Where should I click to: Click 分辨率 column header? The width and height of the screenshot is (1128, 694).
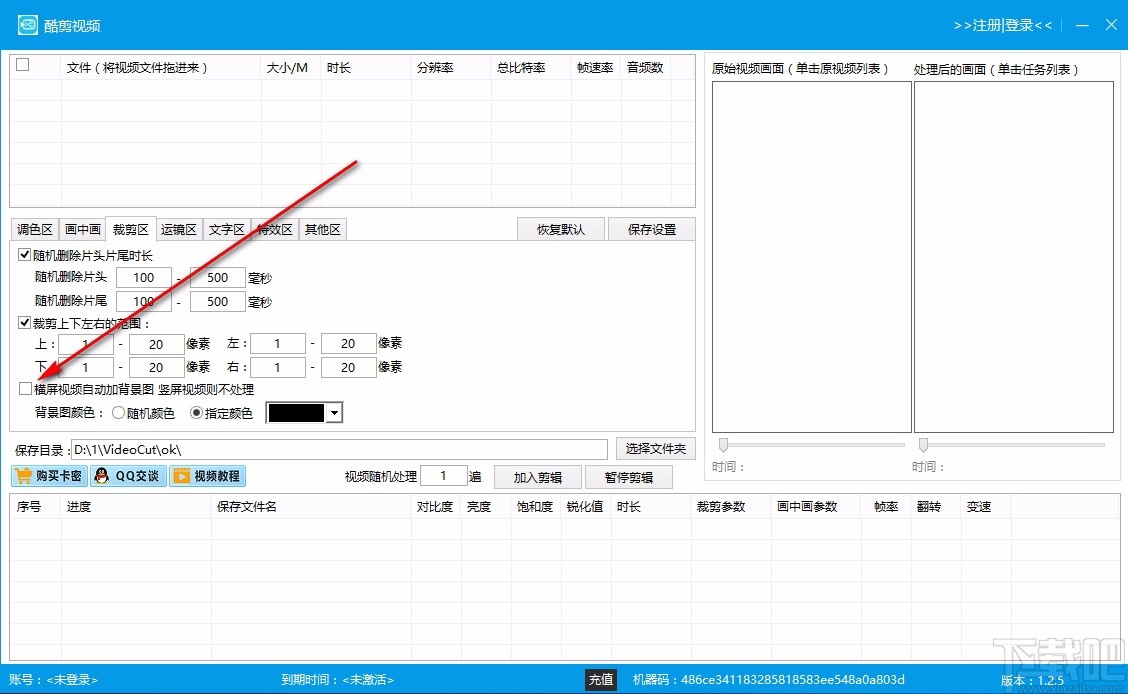tap(451, 68)
